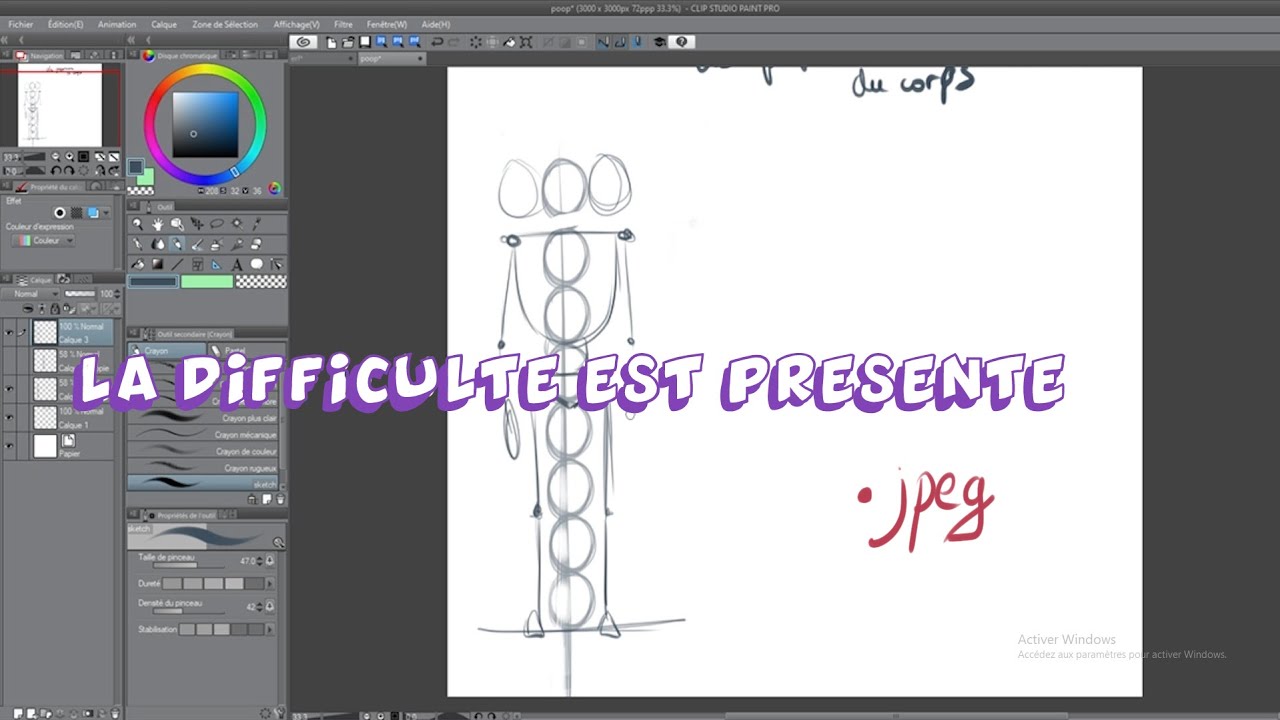1280x720 pixels.
Task: Select the Magic wand auto-select tool
Action: pyautogui.click(x=237, y=224)
